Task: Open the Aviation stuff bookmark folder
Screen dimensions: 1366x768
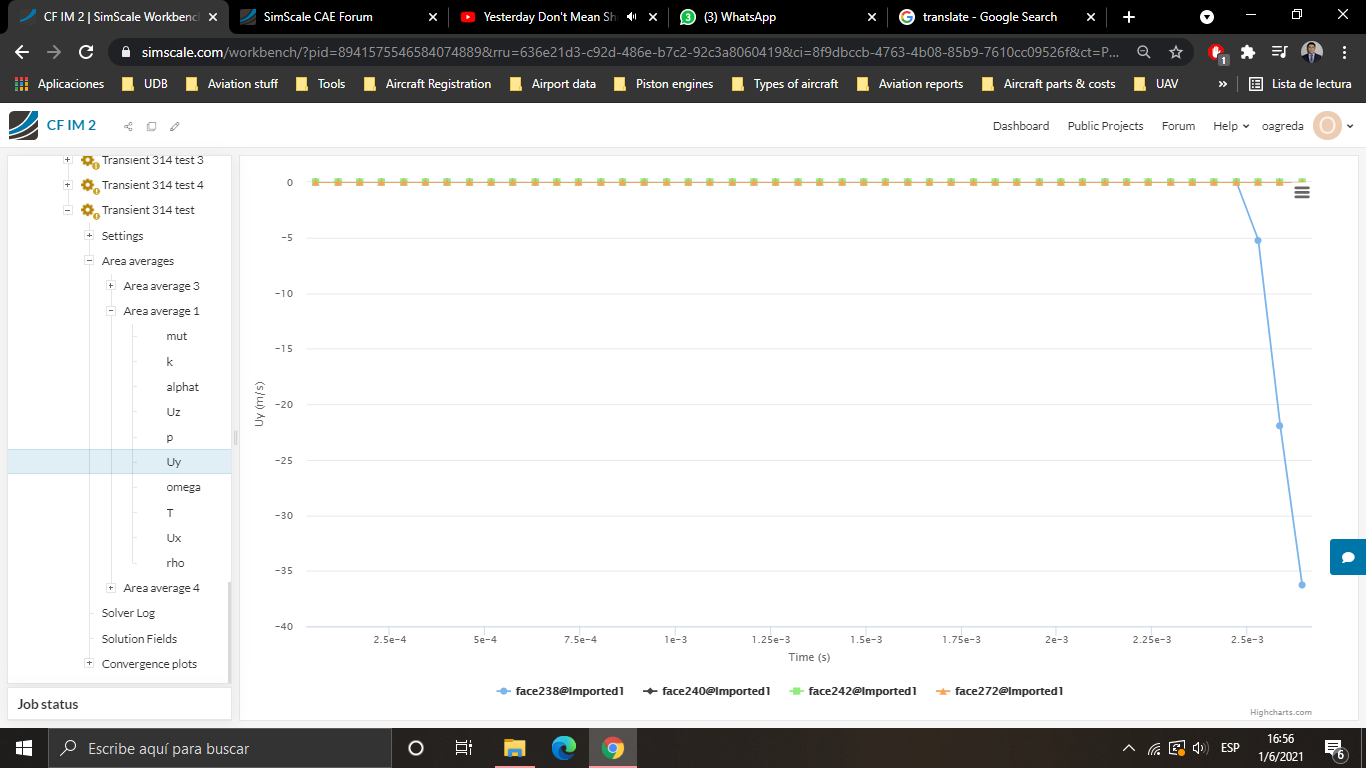Action: pyautogui.click(x=232, y=84)
